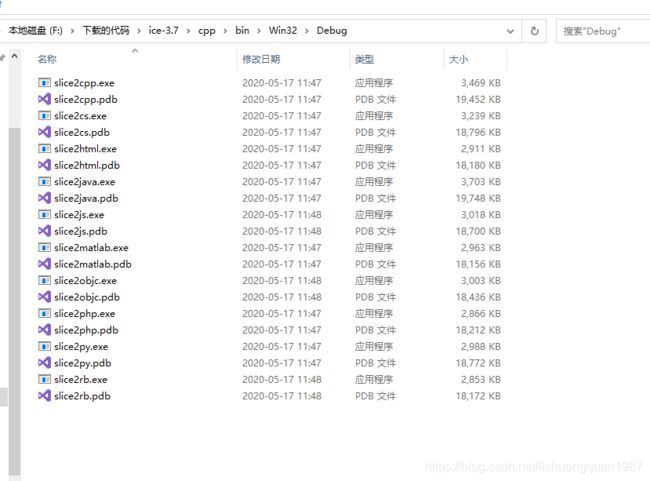Viewport: 650px width, 481px height.
Task: Go to Win32 folder in breadcrumb
Action: tap(283, 31)
